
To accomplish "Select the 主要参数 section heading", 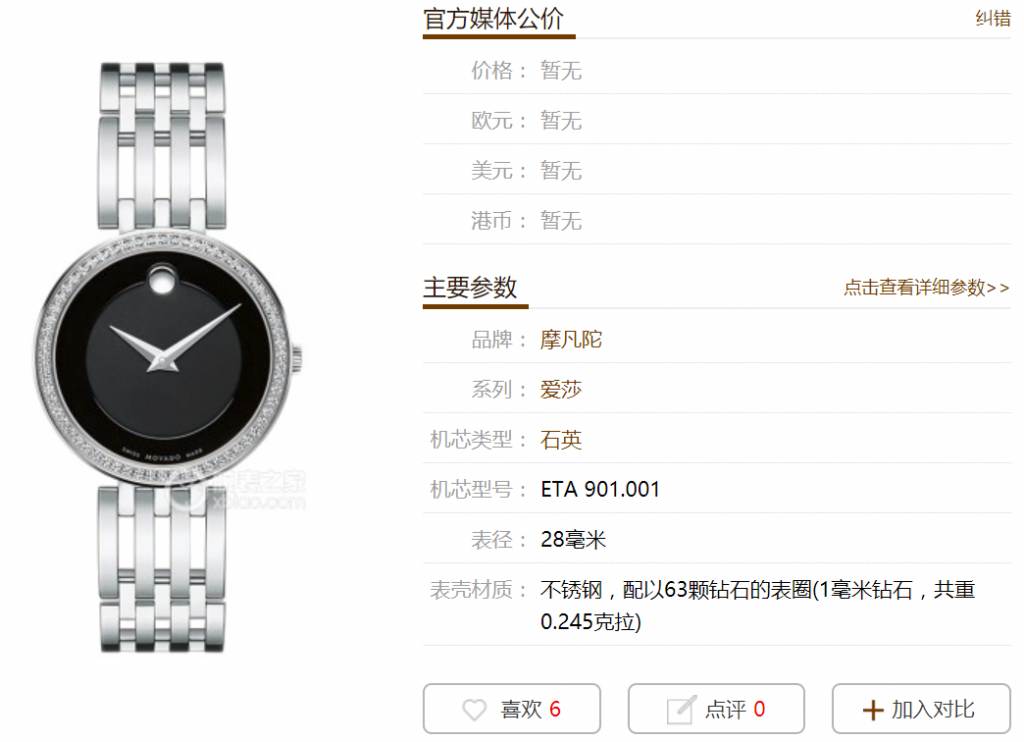I will tap(470, 287).
